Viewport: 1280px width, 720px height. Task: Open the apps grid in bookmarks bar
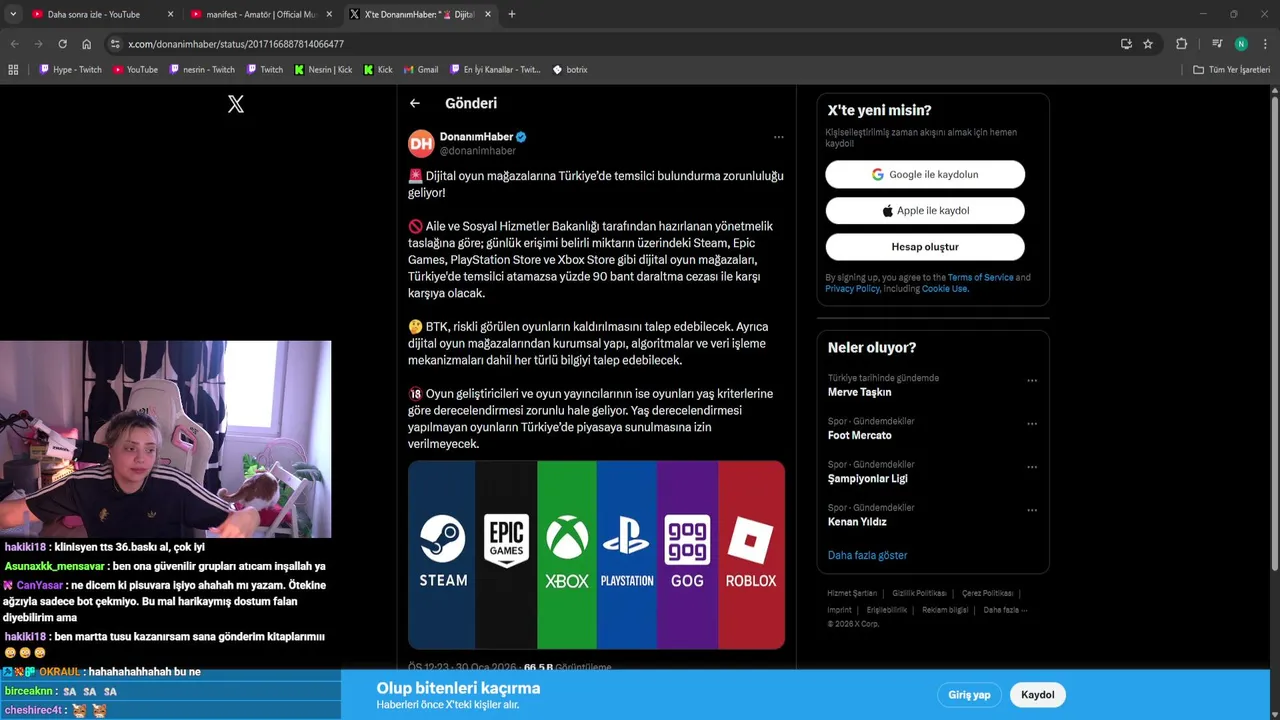click(13, 70)
